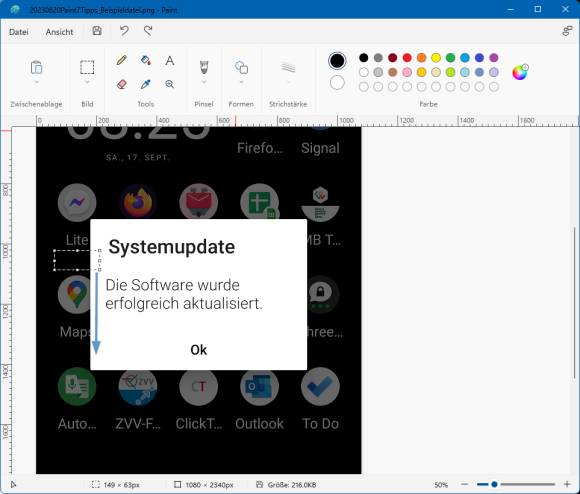Click the 50% zoom level text
The image size is (580, 494).
pyautogui.click(x=441, y=484)
